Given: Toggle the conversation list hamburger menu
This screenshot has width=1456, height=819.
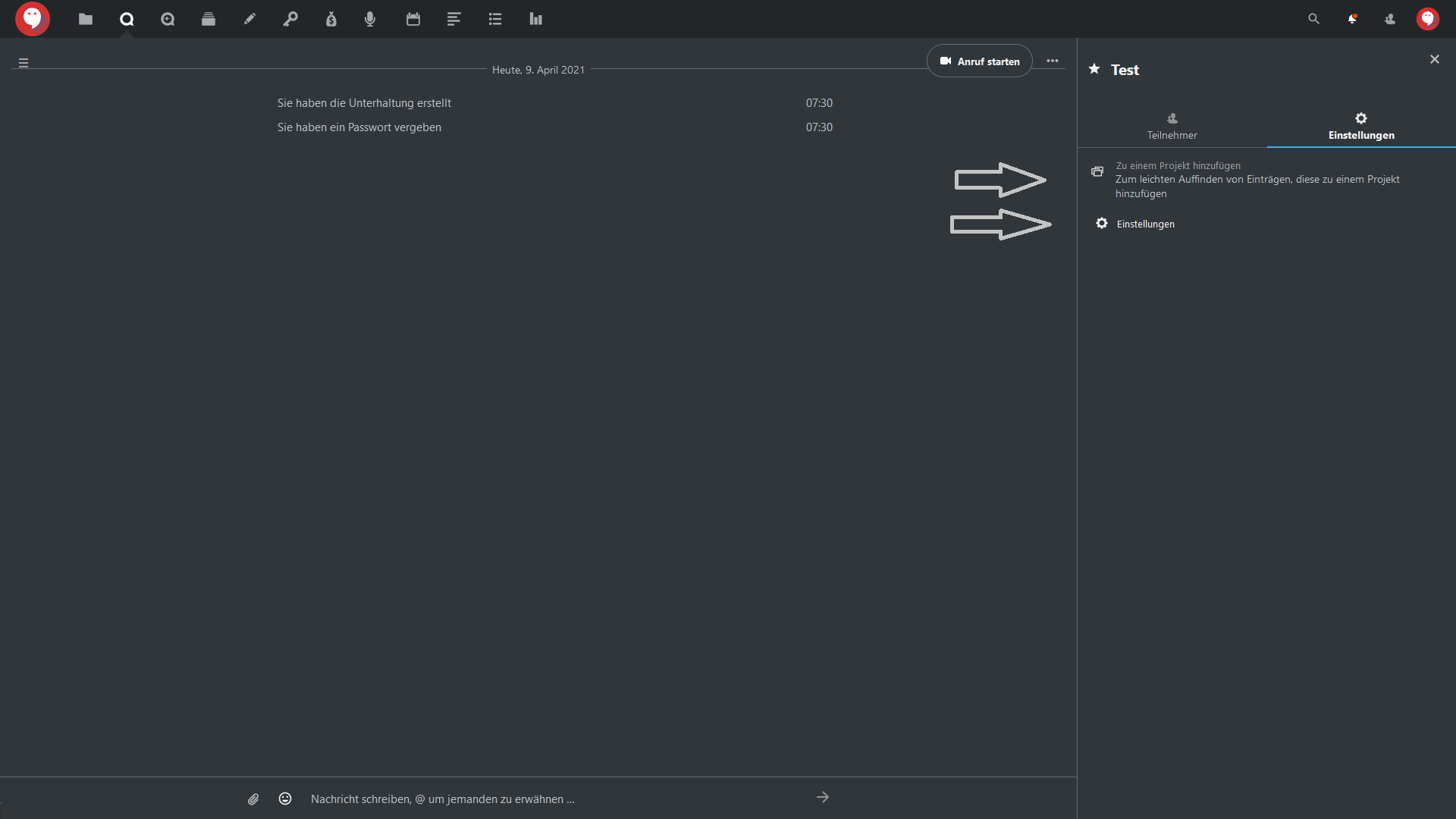Looking at the screenshot, I should click(24, 63).
